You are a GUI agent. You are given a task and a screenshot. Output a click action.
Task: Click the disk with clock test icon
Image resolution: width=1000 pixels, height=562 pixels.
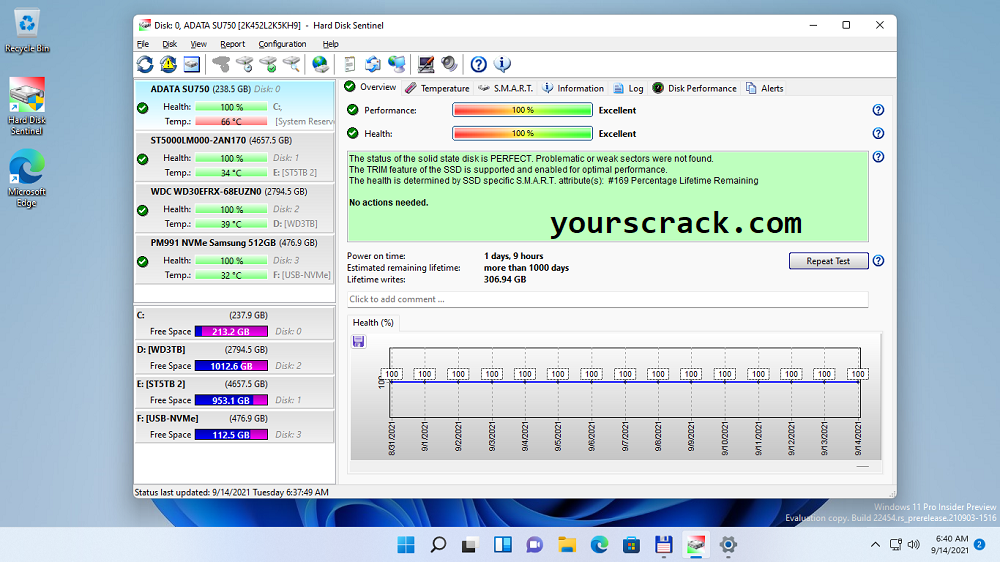pyautogui.click(x=245, y=64)
